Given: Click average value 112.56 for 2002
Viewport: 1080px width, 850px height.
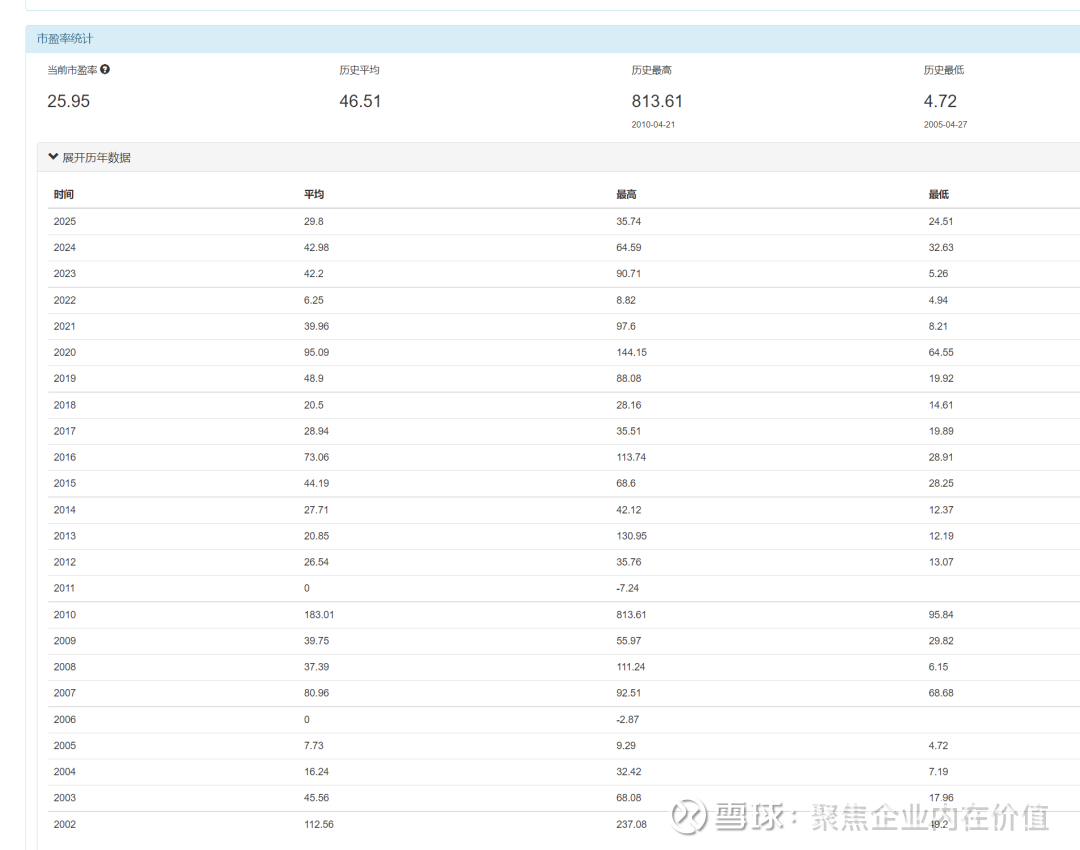Looking at the screenshot, I should click(x=319, y=825).
